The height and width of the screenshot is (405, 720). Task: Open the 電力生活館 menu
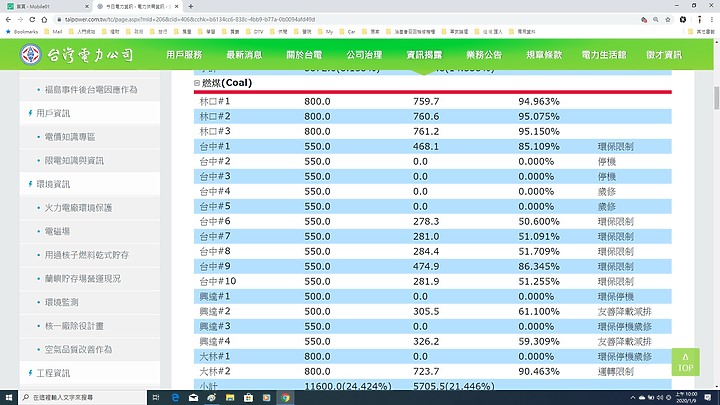click(604, 55)
